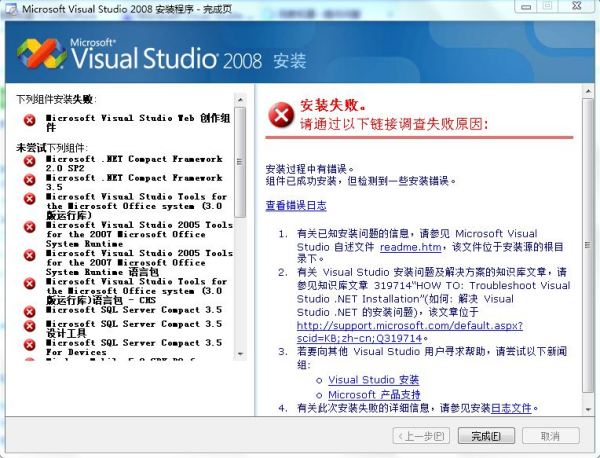Click error icon for System Runtime 语言包
Image resolution: width=600 pixels, height=458 pixels.
pyautogui.click(x=29, y=255)
